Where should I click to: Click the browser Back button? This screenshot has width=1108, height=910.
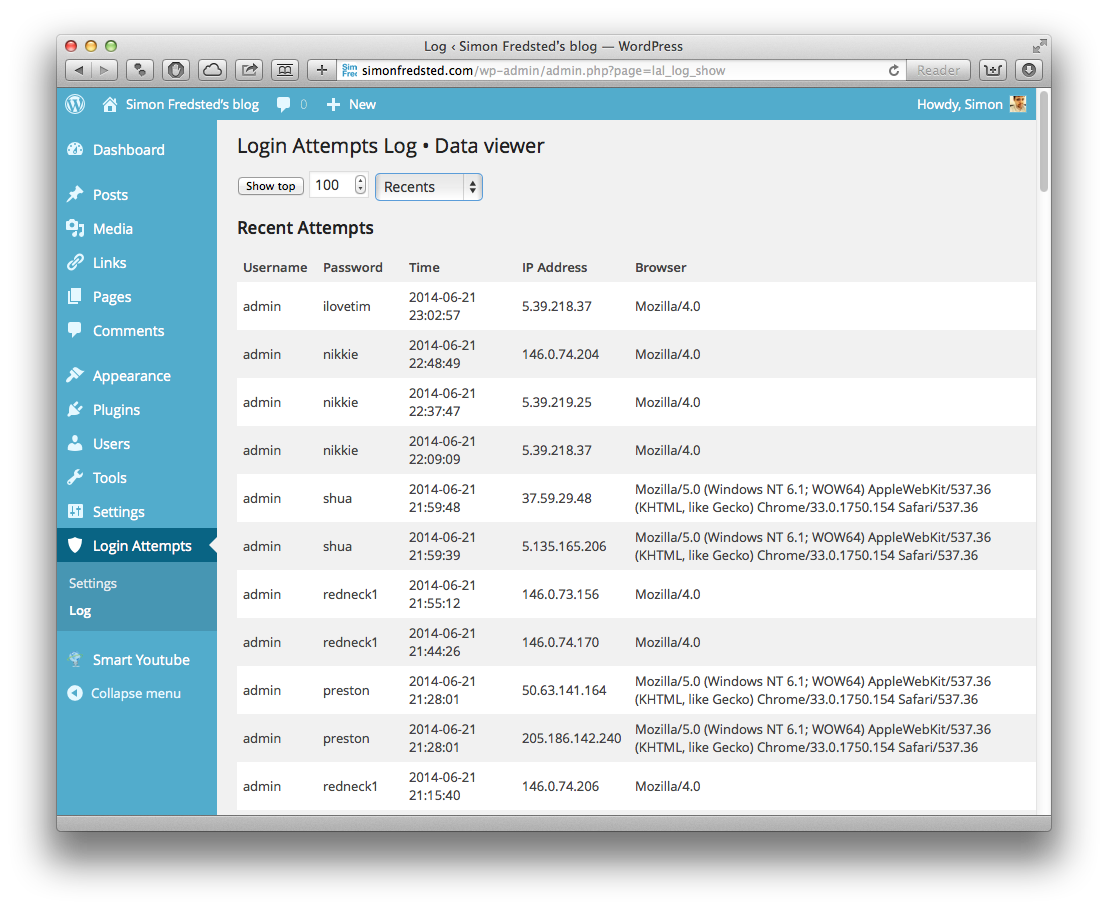tap(78, 70)
